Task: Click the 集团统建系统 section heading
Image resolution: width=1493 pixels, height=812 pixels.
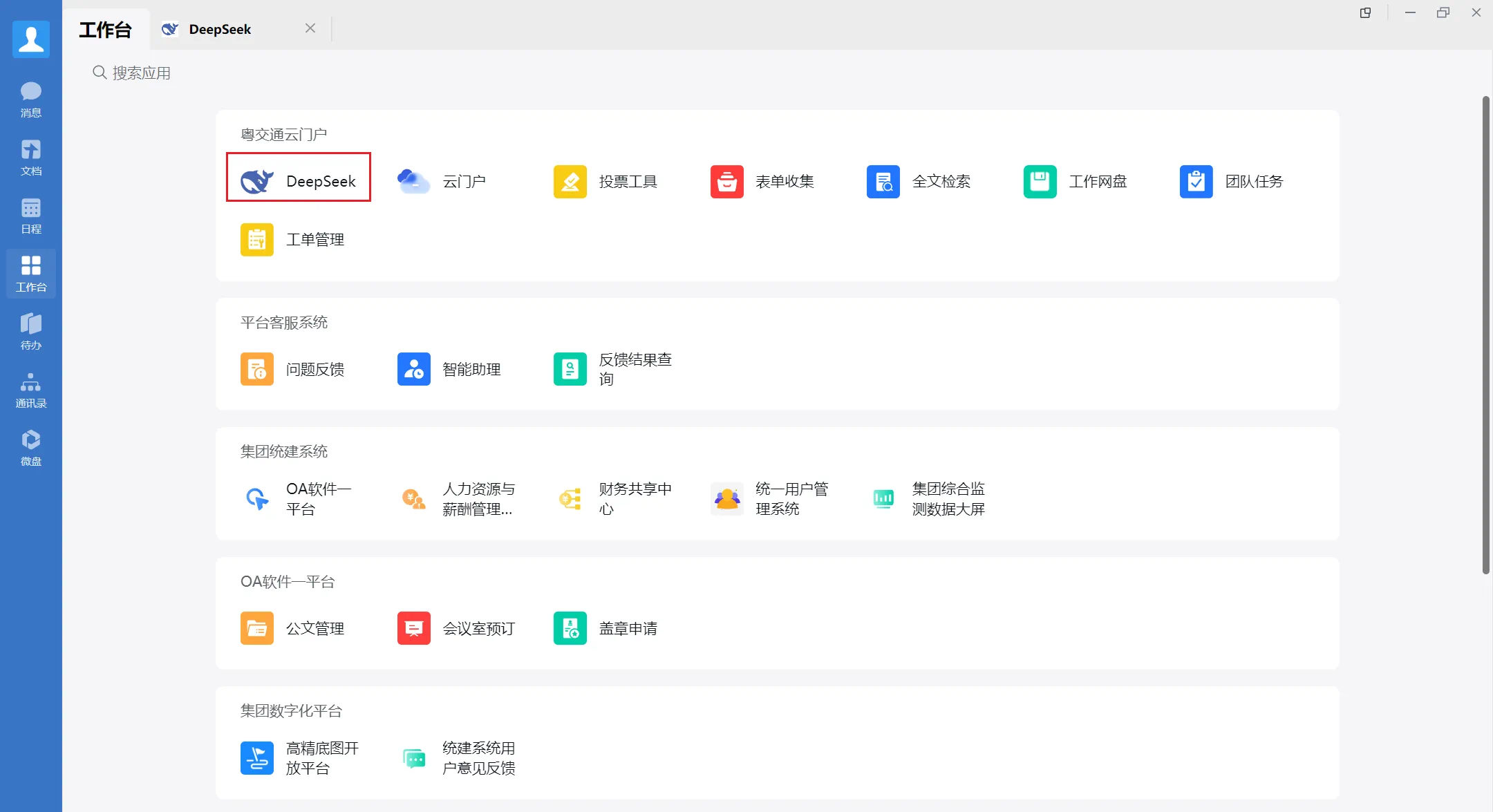Action: tap(283, 451)
